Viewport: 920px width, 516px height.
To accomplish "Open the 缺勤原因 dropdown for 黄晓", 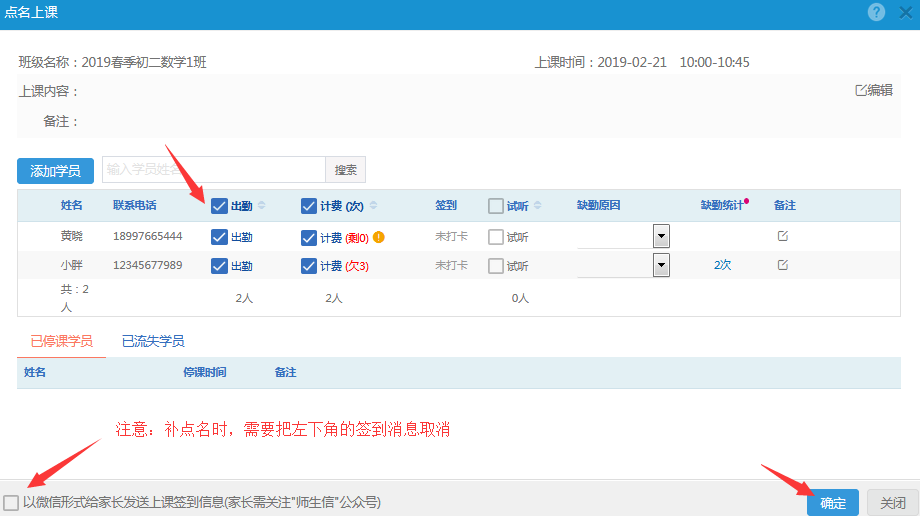I will (661, 236).
